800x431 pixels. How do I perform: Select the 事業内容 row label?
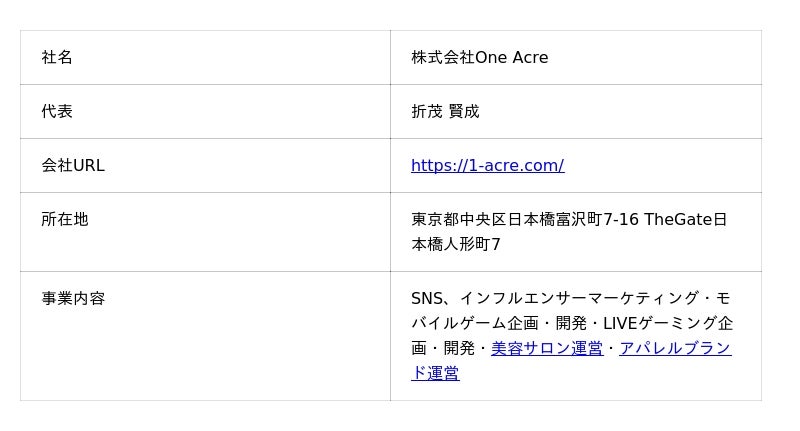73,298
